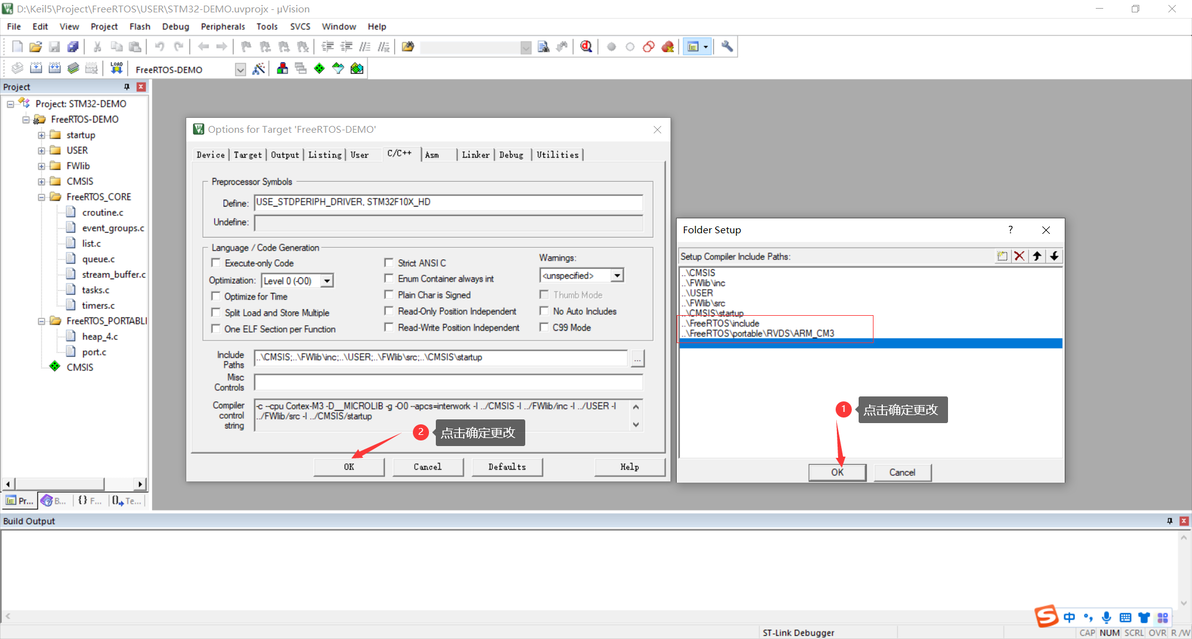Viewport: 1192px width, 639px height.
Task: Click the New folder icon in Folder Setup
Action: point(1002,256)
